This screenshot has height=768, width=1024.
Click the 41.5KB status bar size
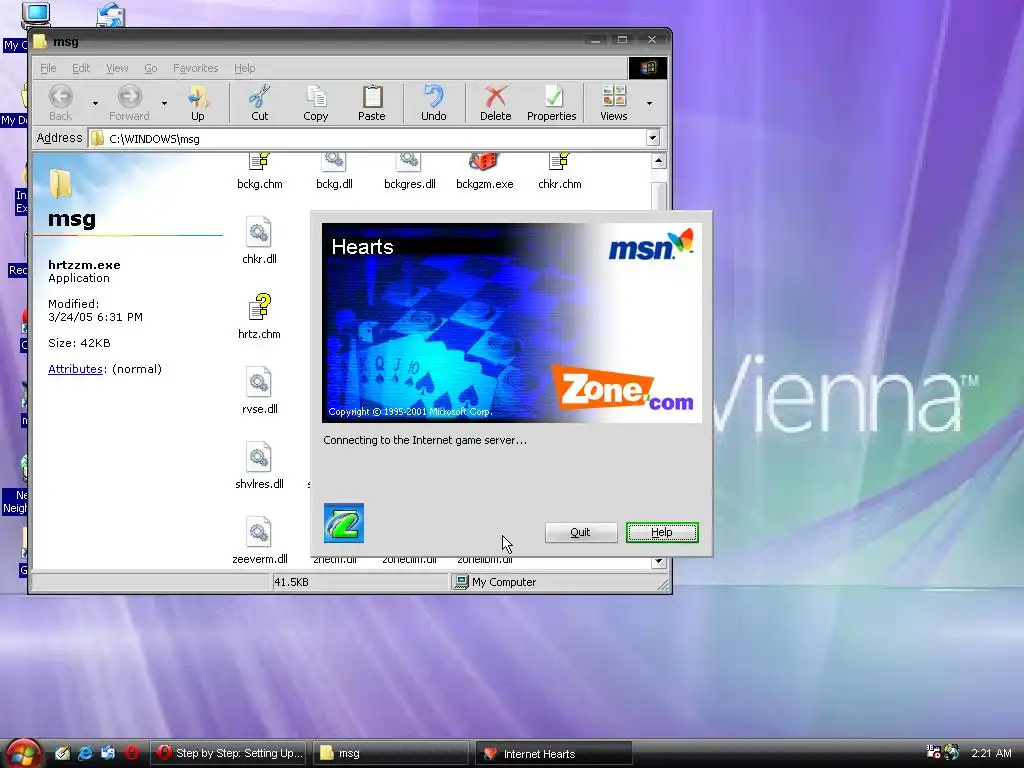pos(291,582)
